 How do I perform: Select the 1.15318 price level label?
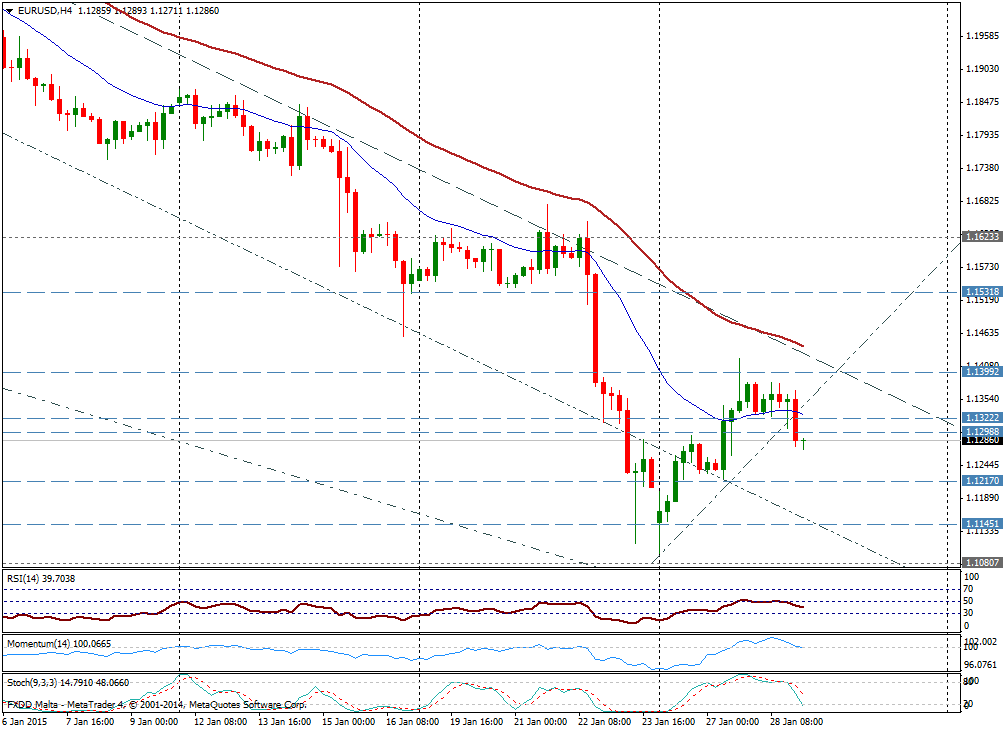(978, 292)
